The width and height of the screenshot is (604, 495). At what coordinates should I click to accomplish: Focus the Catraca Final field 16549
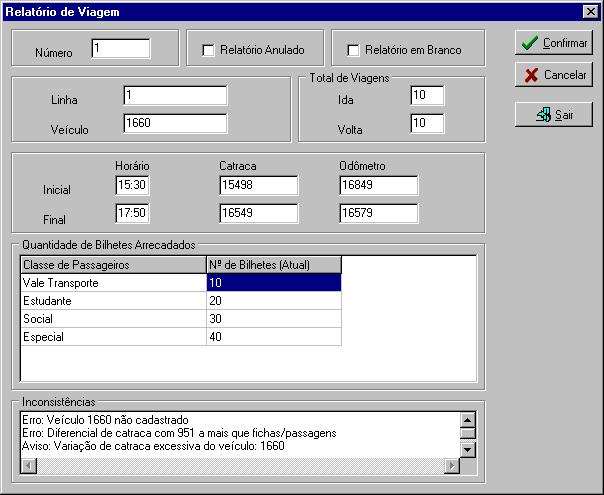click(x=259, y=213)
